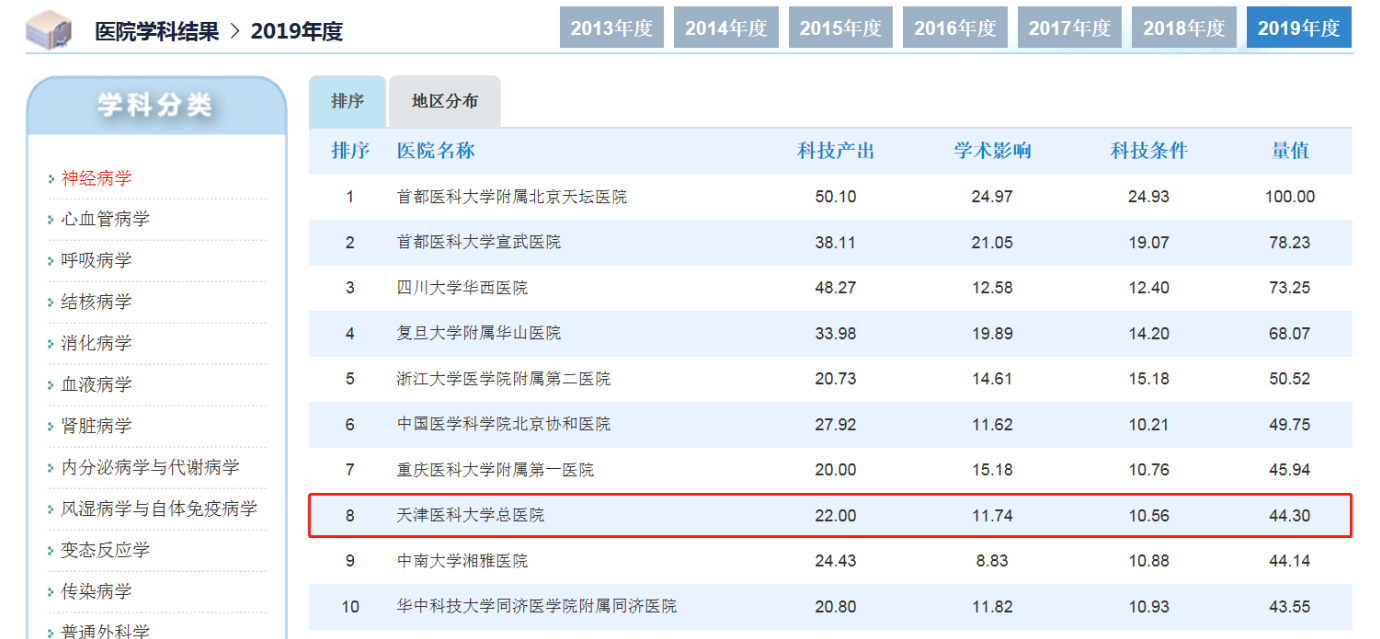This screenshot has width=1380, height=639.
Task: Open the 排序 ranking tab
Action: click(347, 101)
